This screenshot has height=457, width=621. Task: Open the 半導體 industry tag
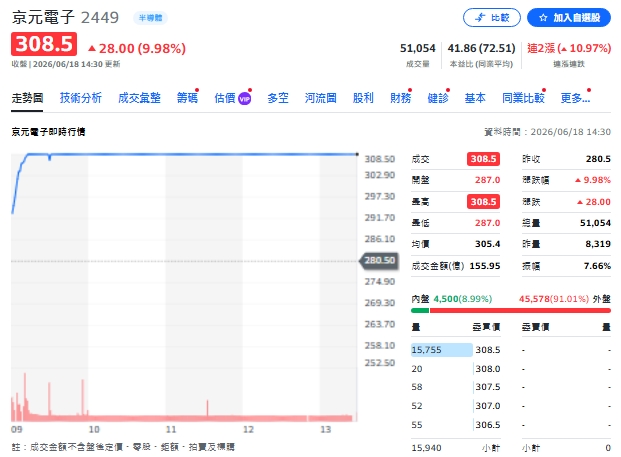(150, 18)
